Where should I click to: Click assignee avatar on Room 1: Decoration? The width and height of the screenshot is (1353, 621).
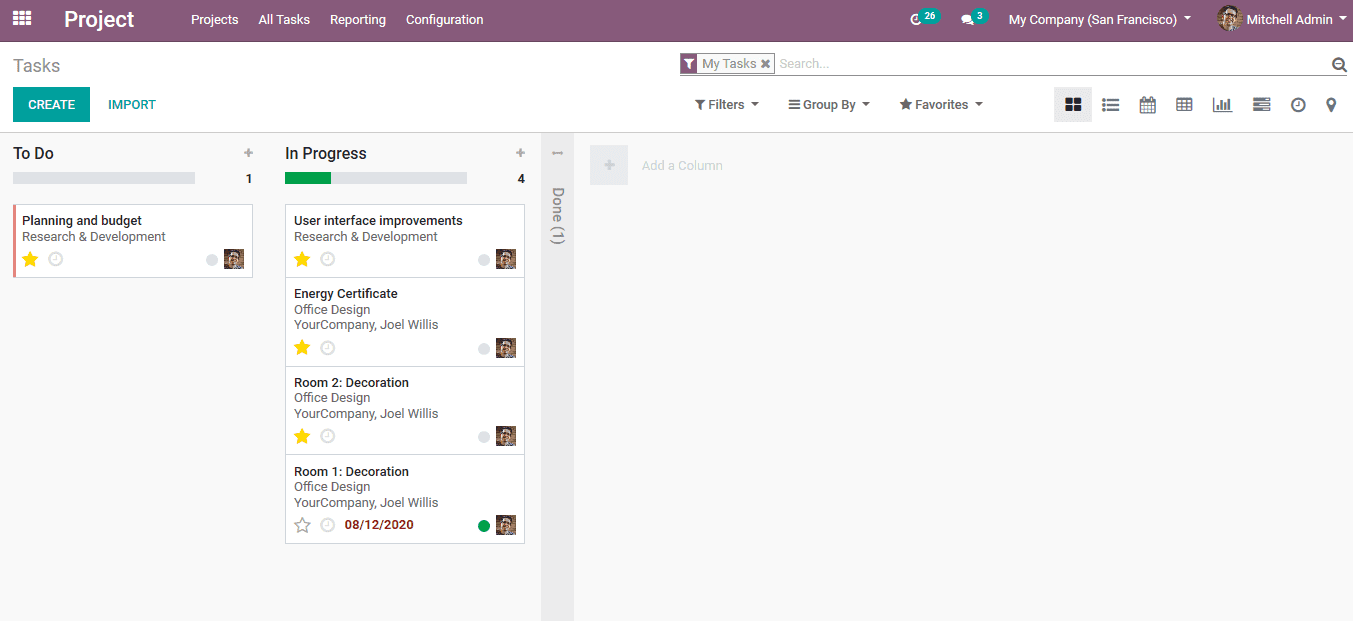tap(506, 525)
